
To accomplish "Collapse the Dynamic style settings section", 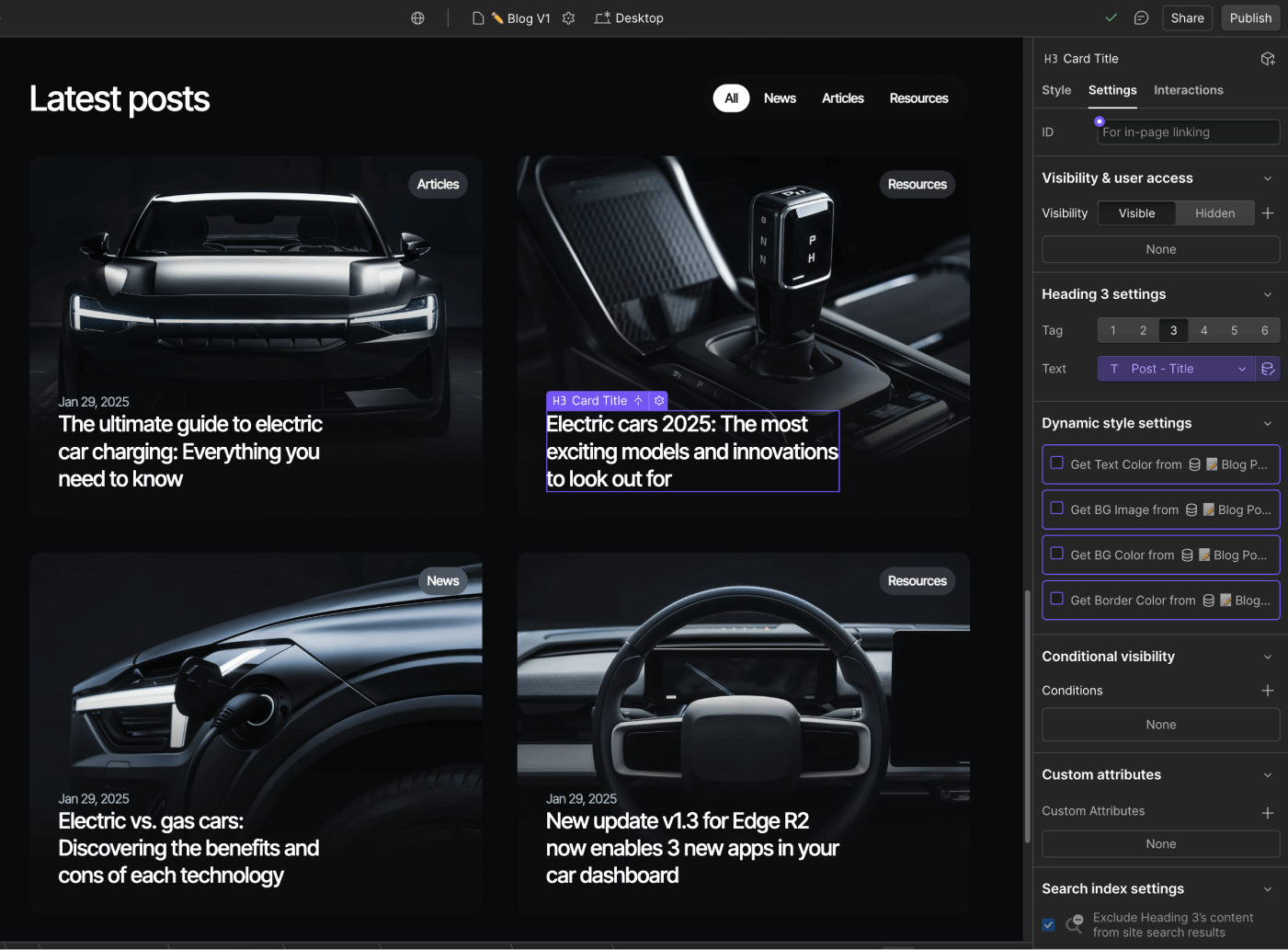I will pos(1268,423).
